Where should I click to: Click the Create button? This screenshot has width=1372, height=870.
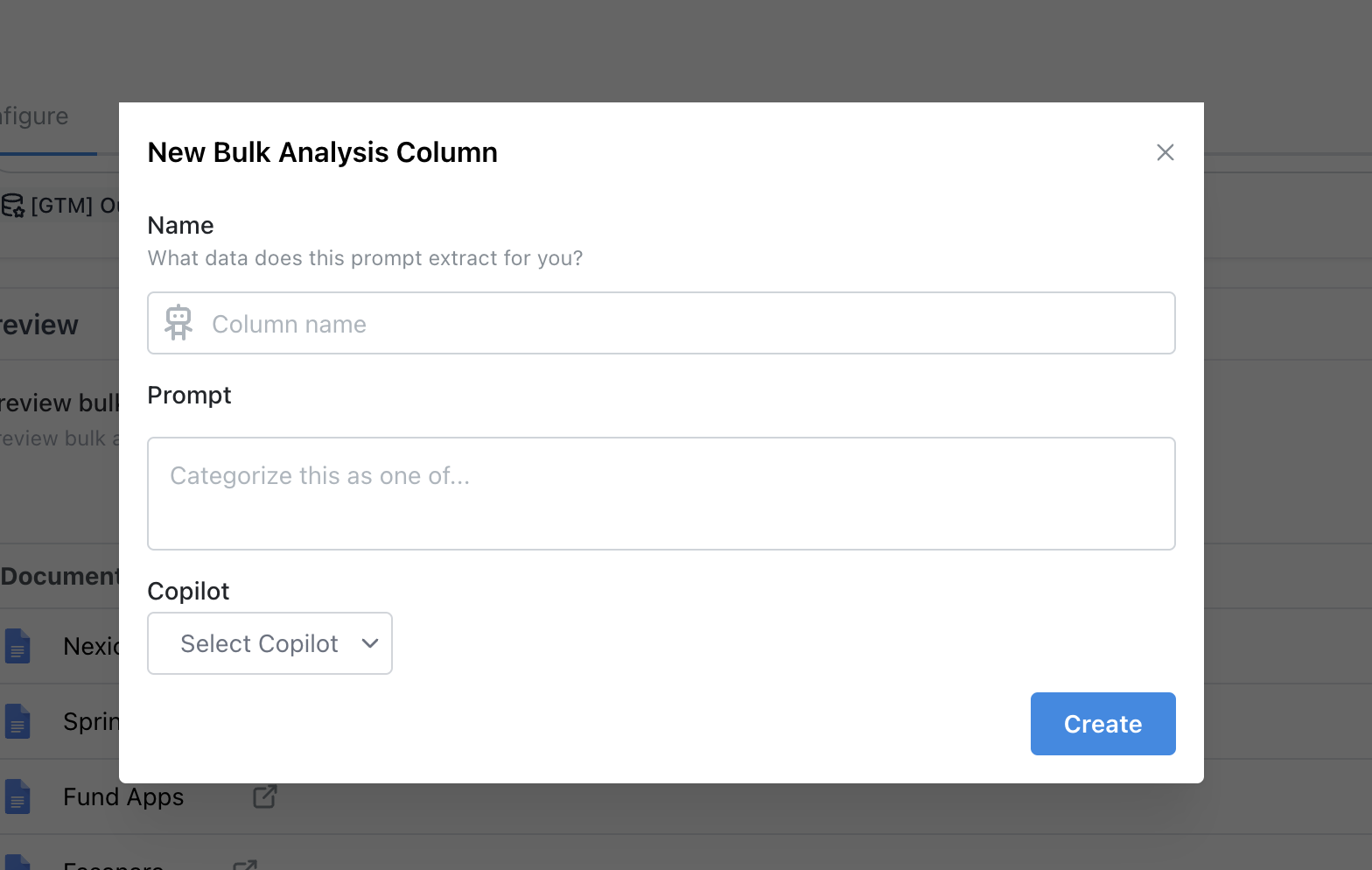(1102, 724)
